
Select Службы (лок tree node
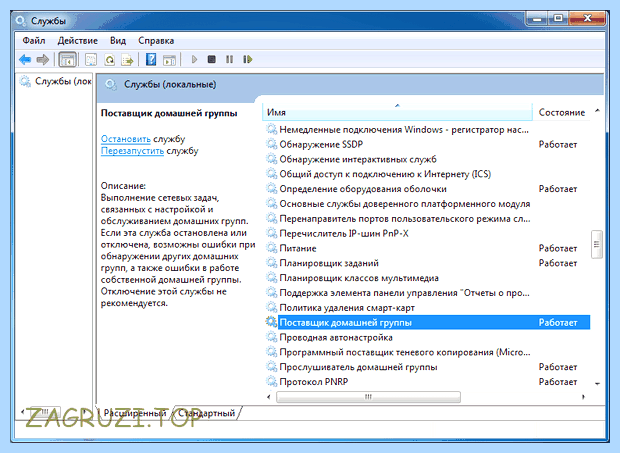coord(55,81)
